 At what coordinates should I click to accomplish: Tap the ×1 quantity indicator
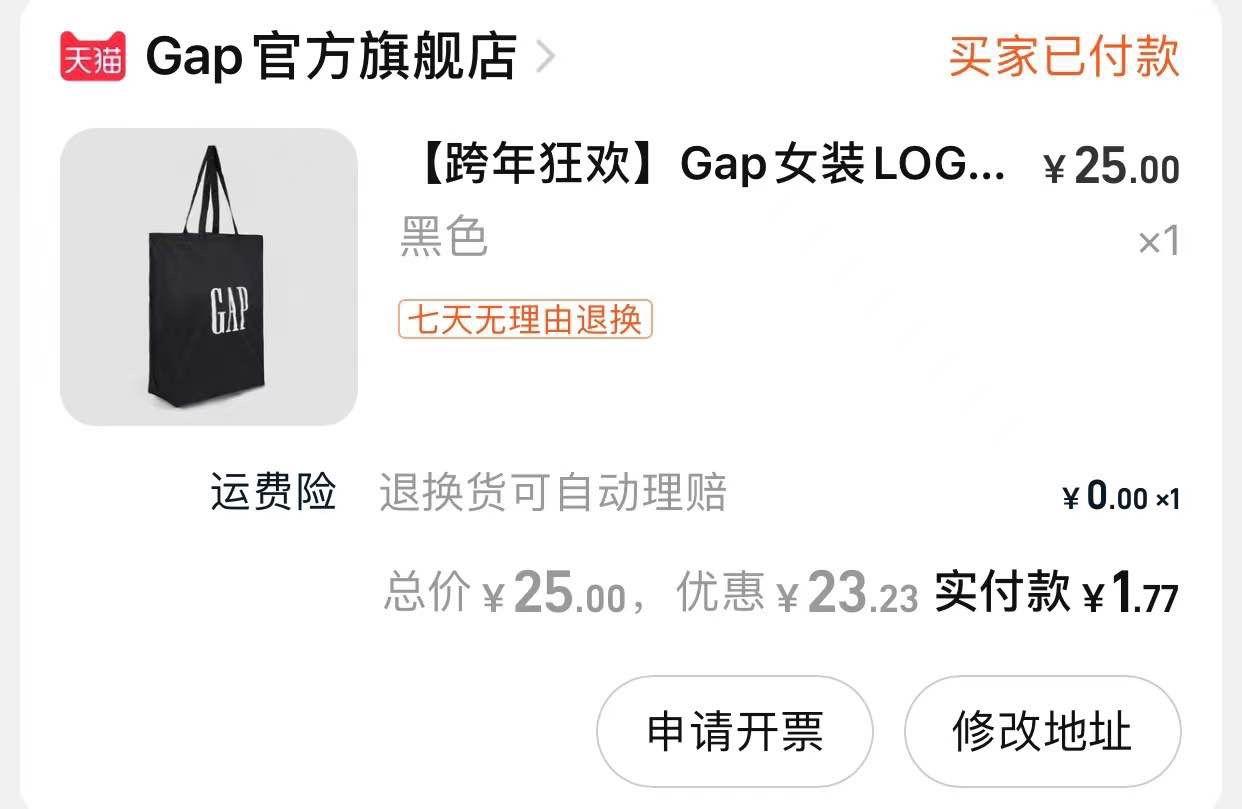pyautogui.click(x=1159, y=241)
